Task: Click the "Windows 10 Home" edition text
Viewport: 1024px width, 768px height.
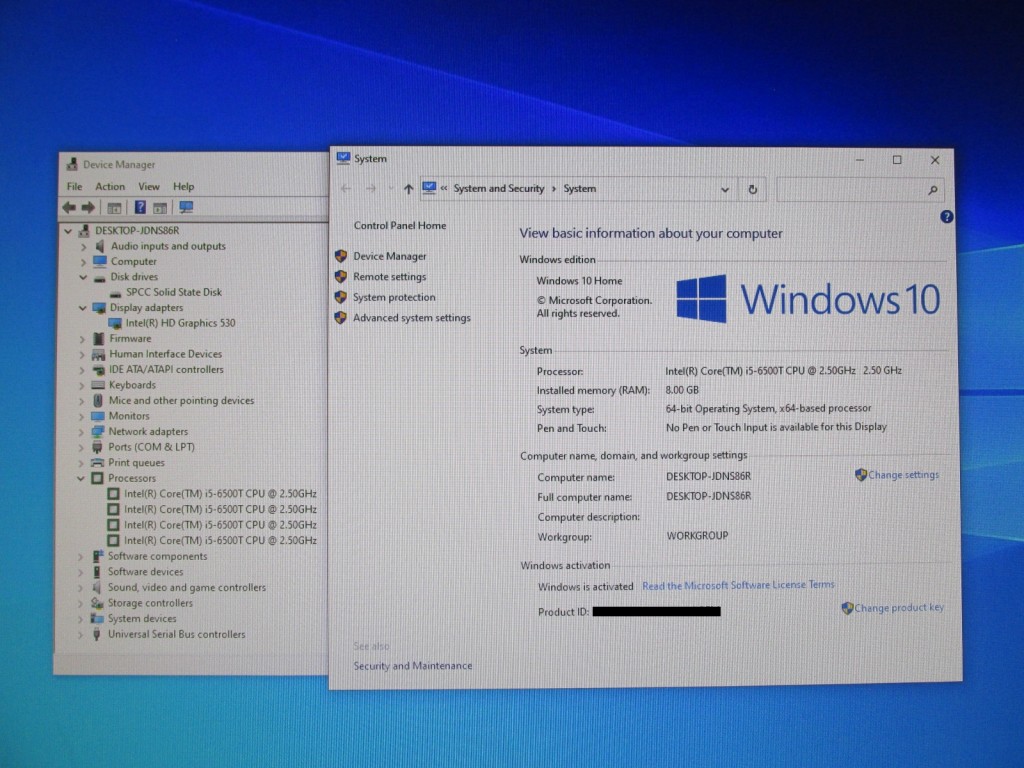Action: click(579, 281)
